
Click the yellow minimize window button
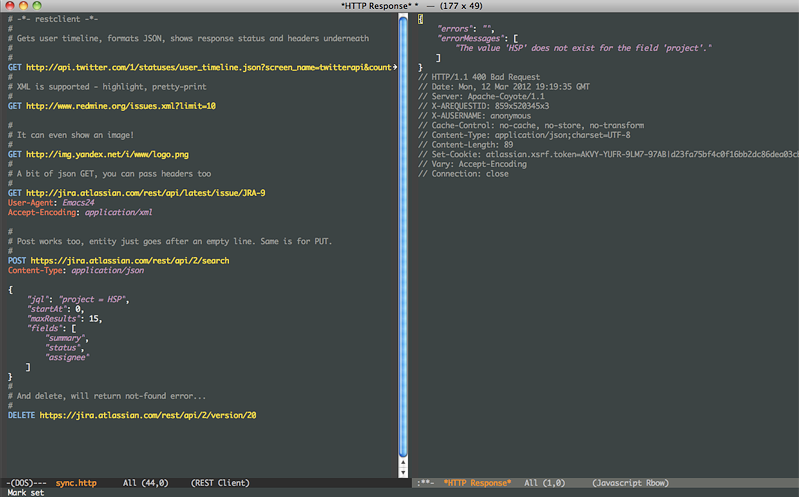pyautogui.click(x=23, y=6)
